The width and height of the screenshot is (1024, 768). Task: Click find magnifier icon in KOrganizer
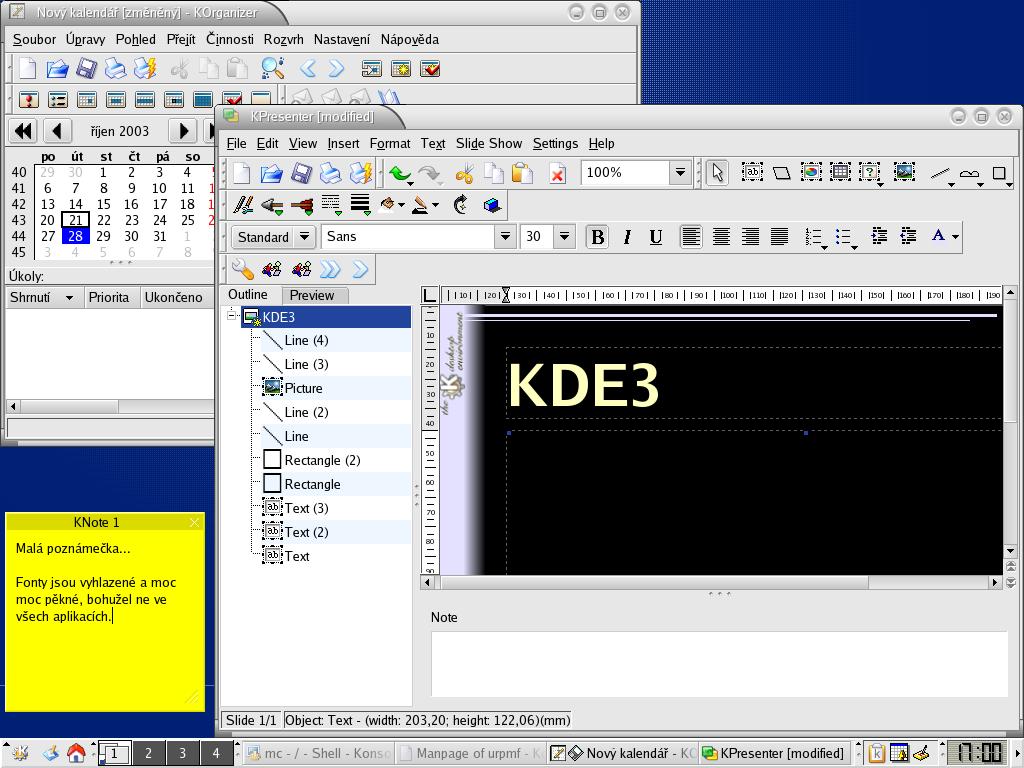[272, 68]
